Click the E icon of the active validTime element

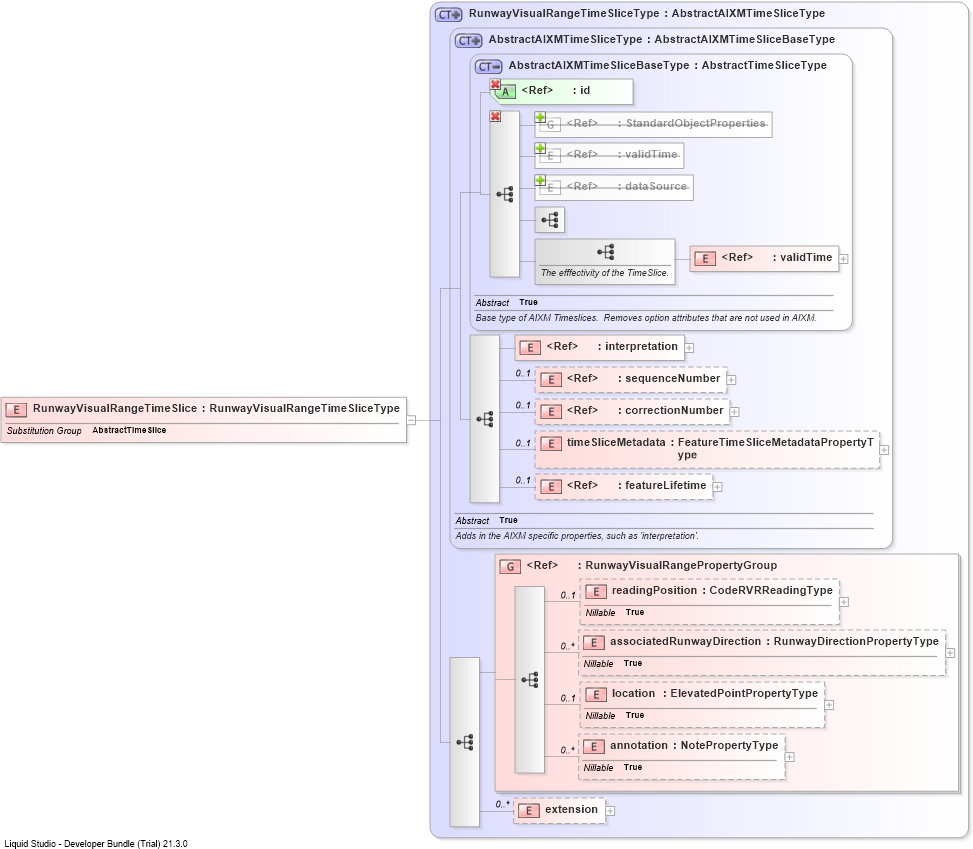pyautogui.click(x=705, y=259)
